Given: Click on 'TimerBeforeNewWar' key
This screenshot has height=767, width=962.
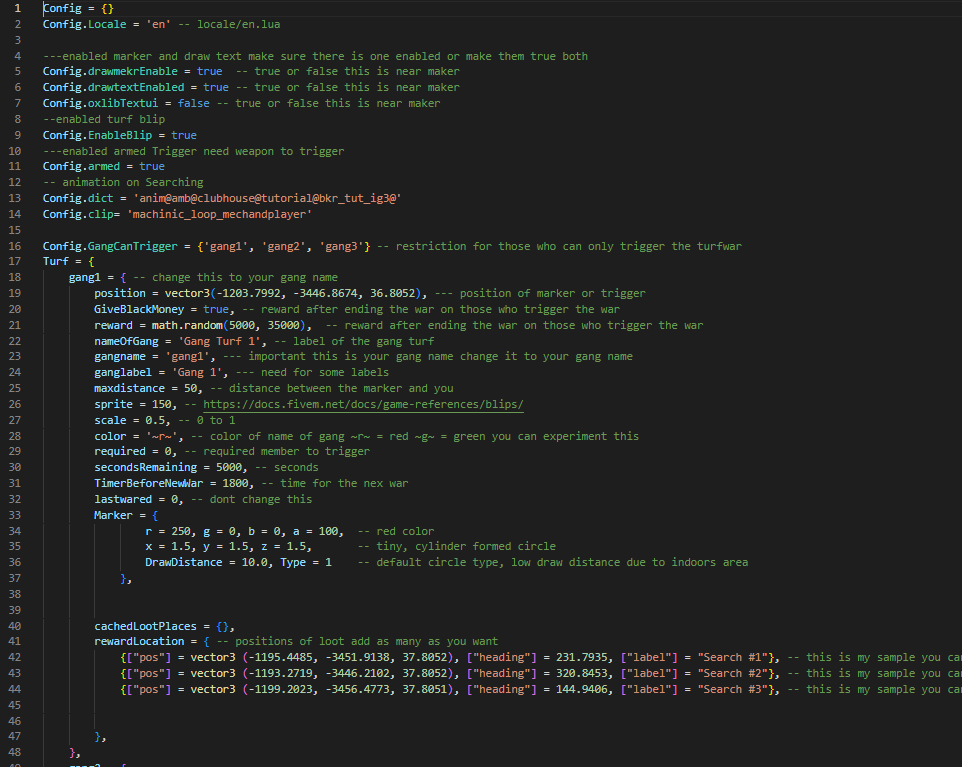Looking at the screenshot, I should coord(148,484).
